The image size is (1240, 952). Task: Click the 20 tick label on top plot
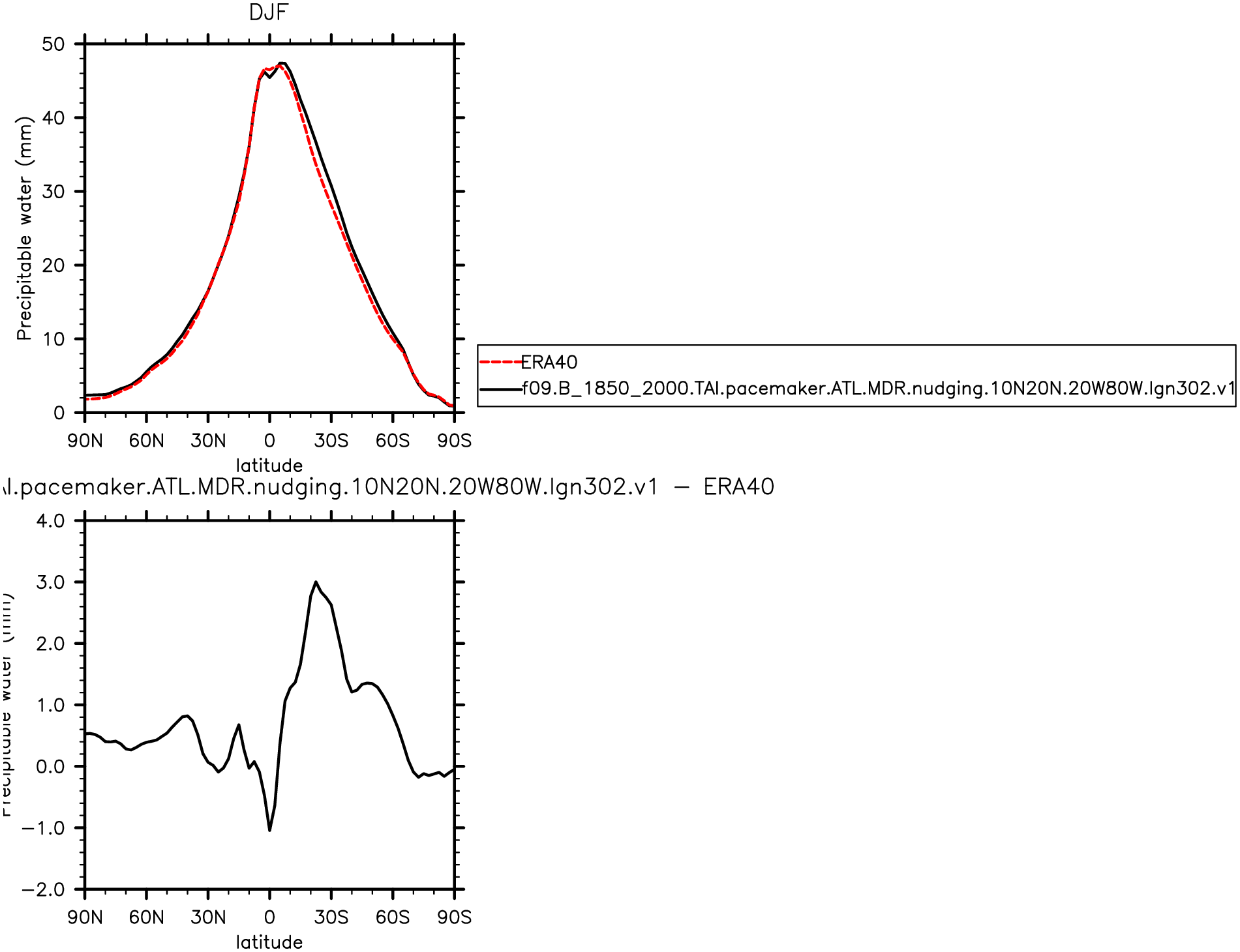pos(53,265)
